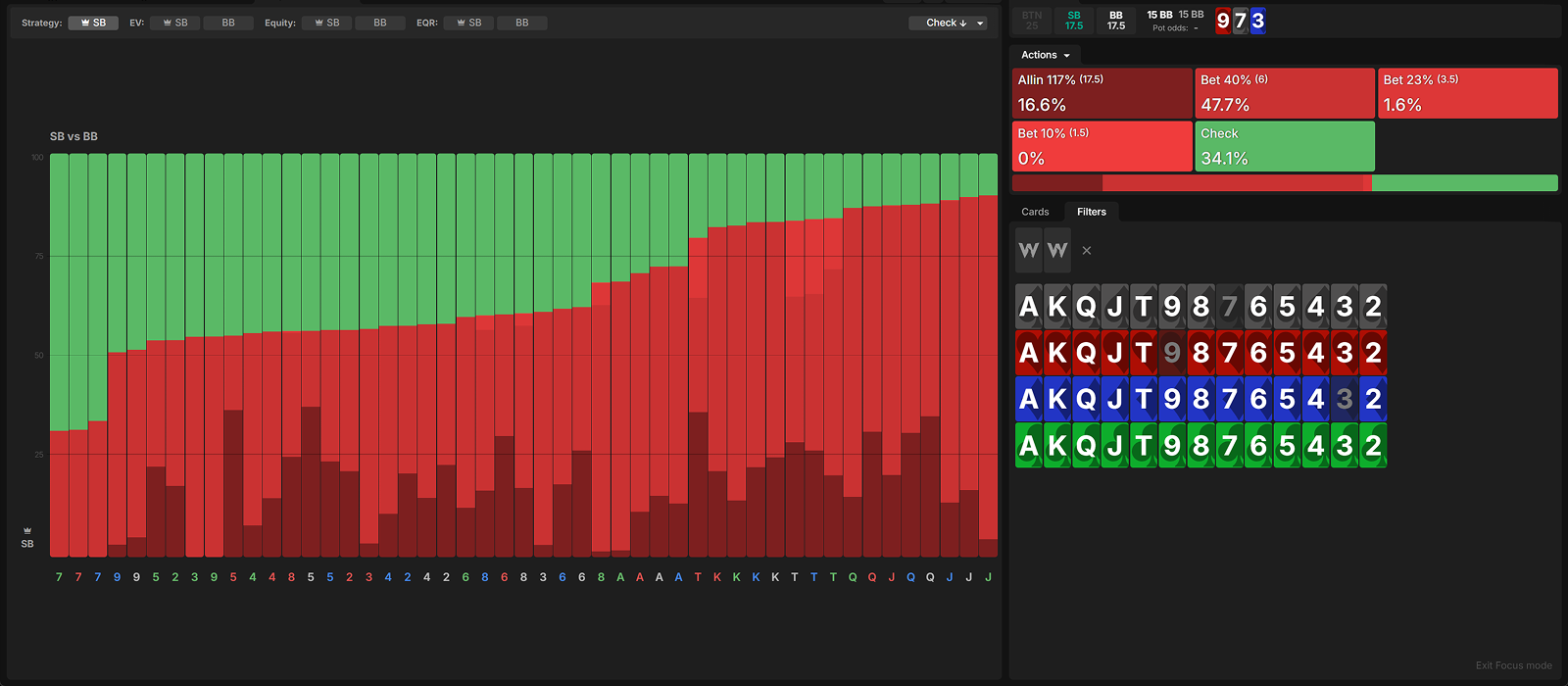Clear the filter with the X icon

pyautogui.click(x=1086, y=251)
